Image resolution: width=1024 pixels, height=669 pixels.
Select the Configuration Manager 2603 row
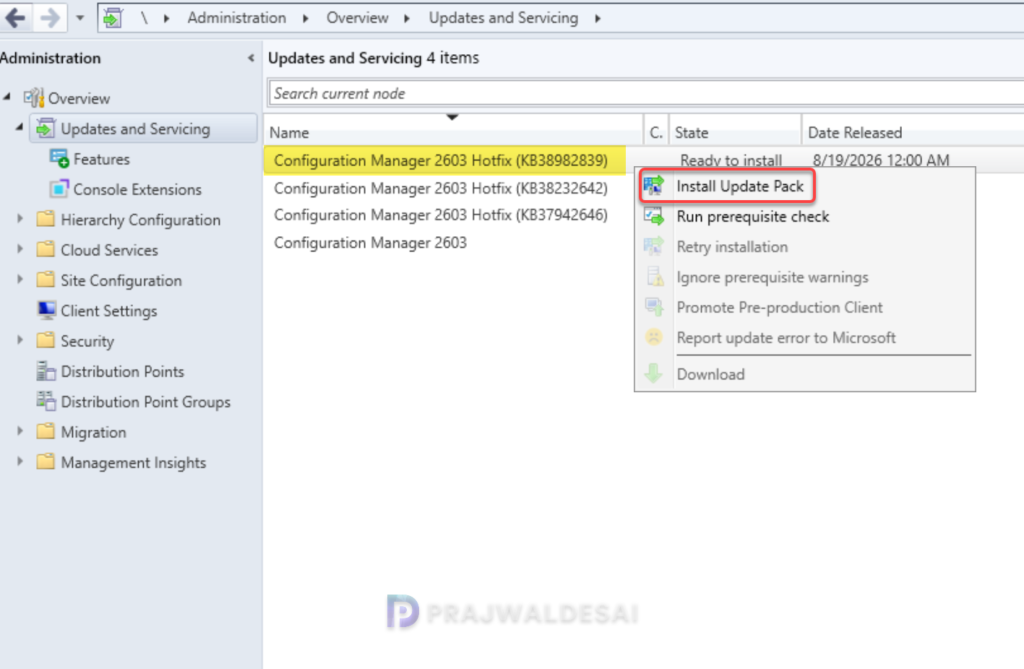370,242
